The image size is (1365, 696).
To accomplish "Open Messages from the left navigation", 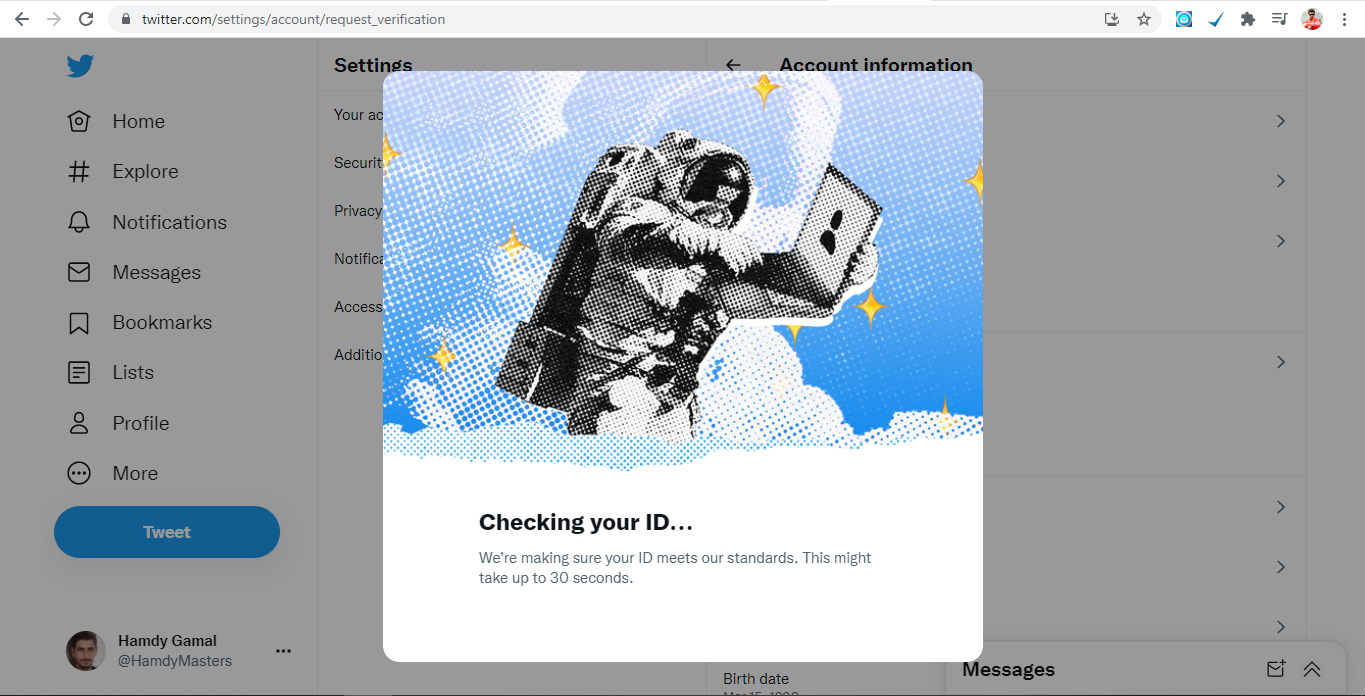I will pyautogui.click(x=134, y=272).
